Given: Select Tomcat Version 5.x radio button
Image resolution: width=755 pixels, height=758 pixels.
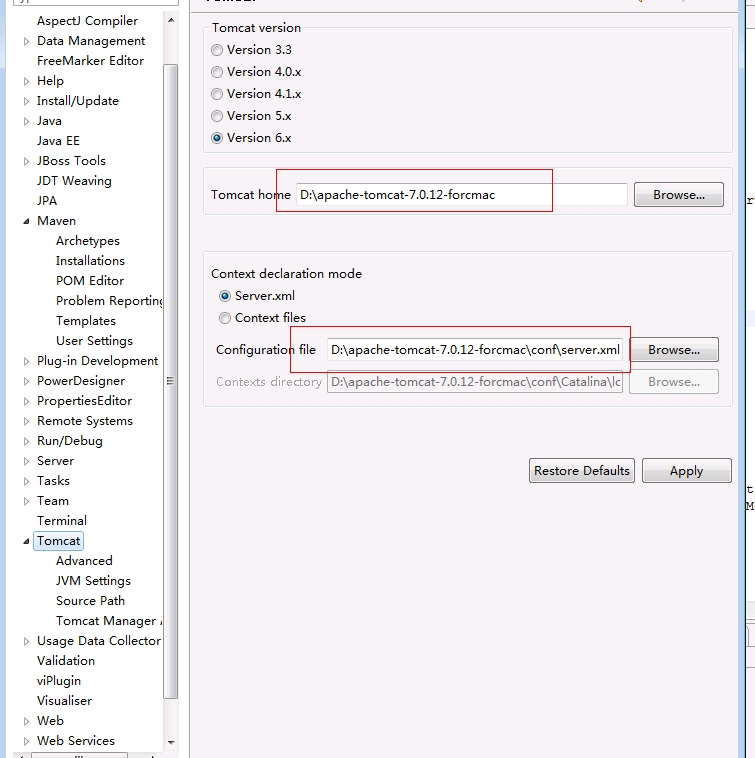Looking at the screenshot, I should tap(217, 116).
